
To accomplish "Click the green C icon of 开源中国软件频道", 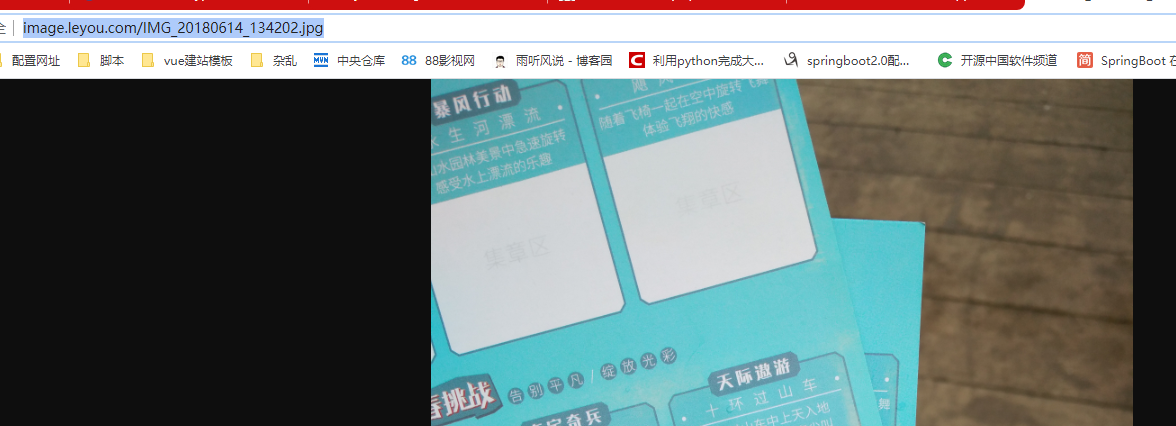I will 945,61.
